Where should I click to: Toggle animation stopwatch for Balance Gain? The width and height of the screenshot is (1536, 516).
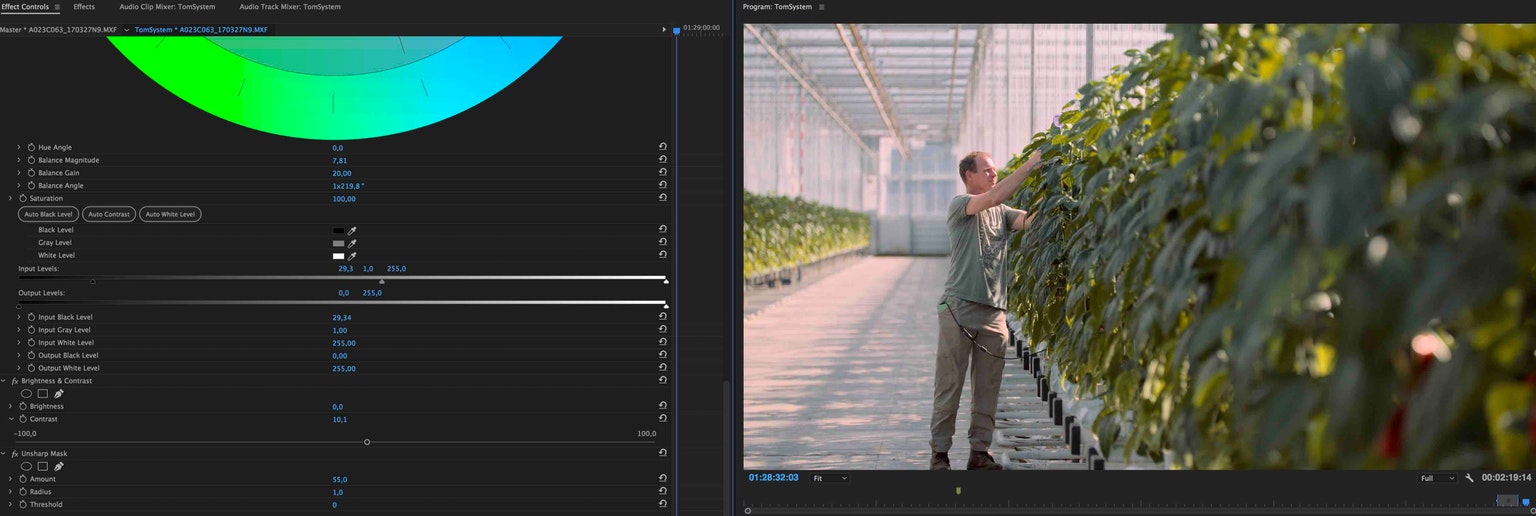31,173
